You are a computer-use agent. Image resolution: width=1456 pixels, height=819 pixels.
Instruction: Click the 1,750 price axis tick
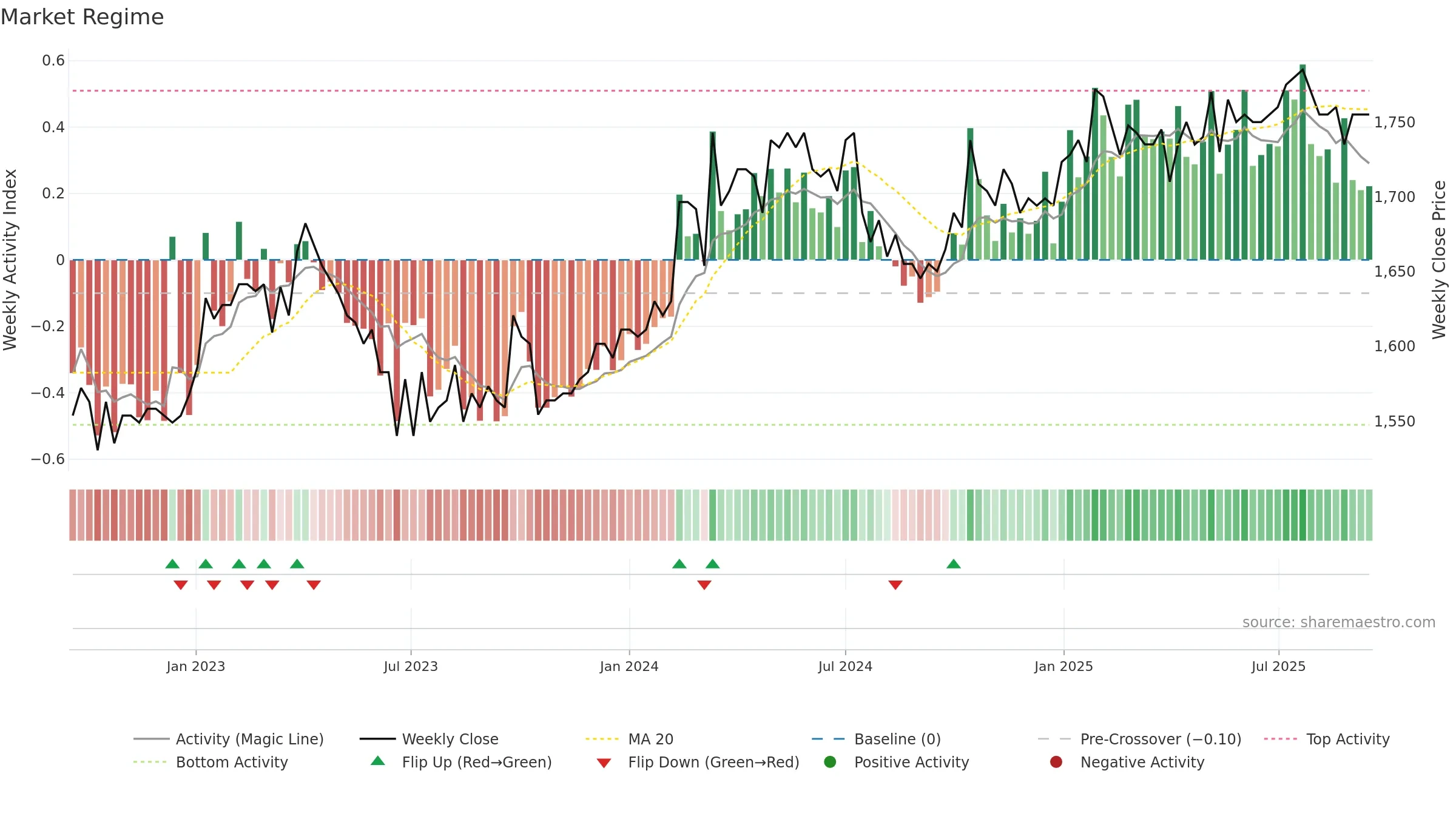[1395, 123]
